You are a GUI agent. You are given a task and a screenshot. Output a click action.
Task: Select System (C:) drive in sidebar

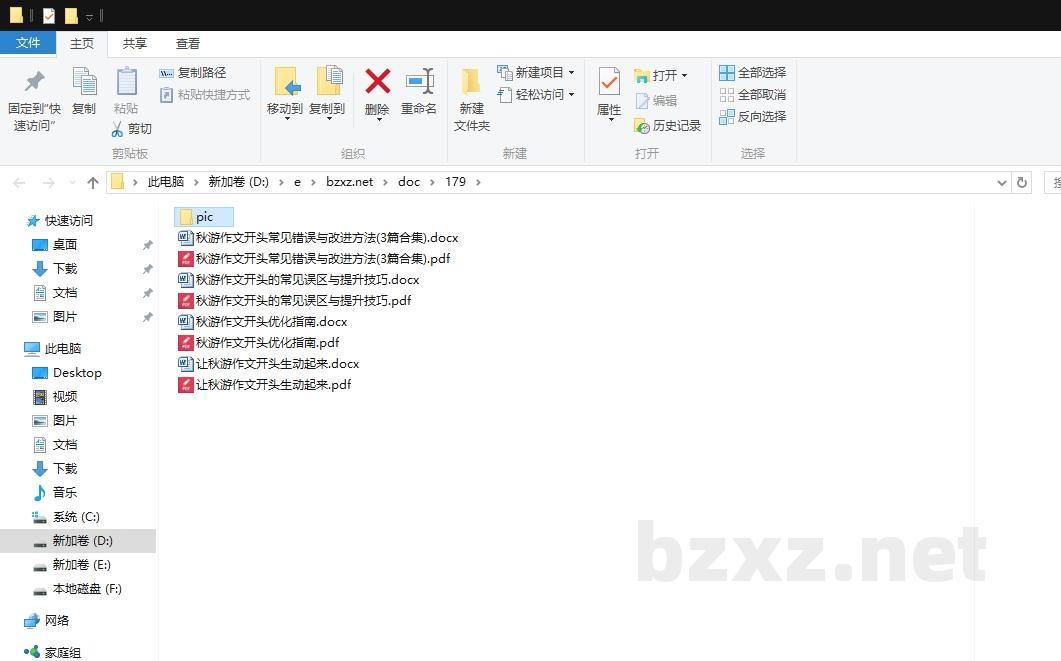point(76,517)
